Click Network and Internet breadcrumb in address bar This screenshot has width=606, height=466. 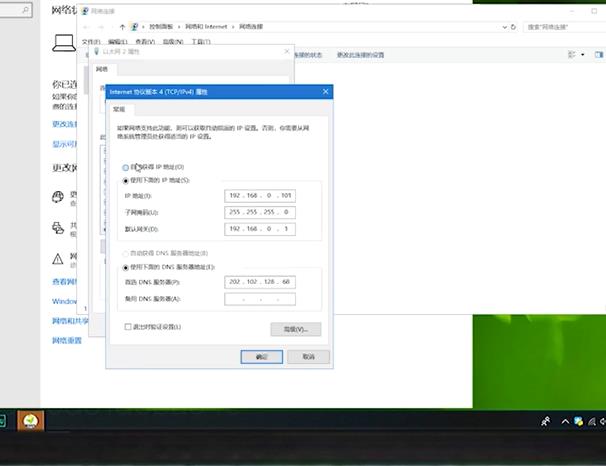coord(206,27)
